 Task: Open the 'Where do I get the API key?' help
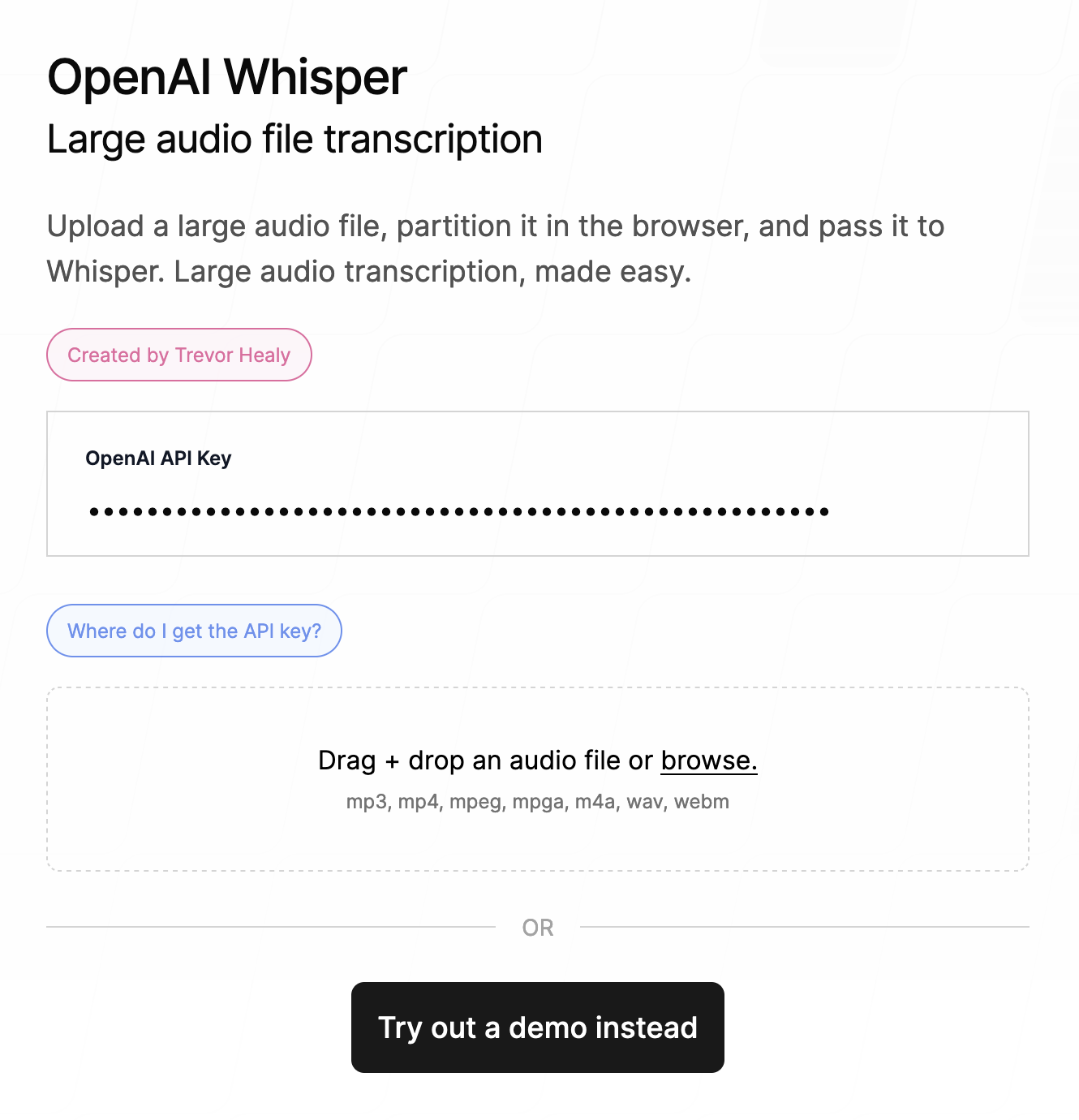(194, 631)
